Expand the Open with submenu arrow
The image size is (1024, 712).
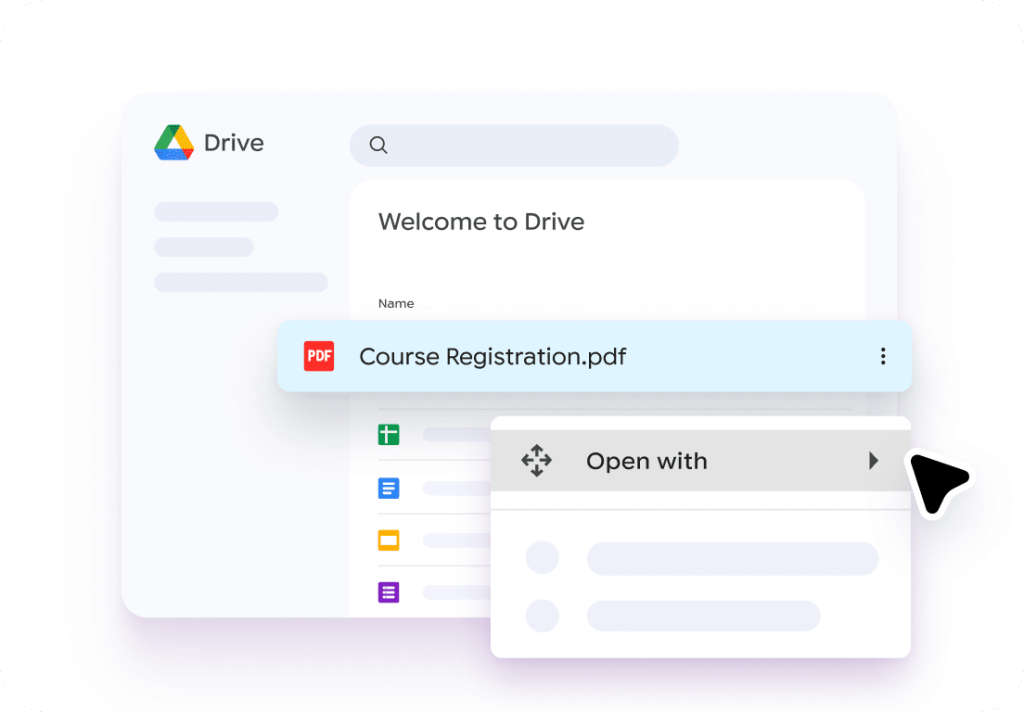coord(875,461)
